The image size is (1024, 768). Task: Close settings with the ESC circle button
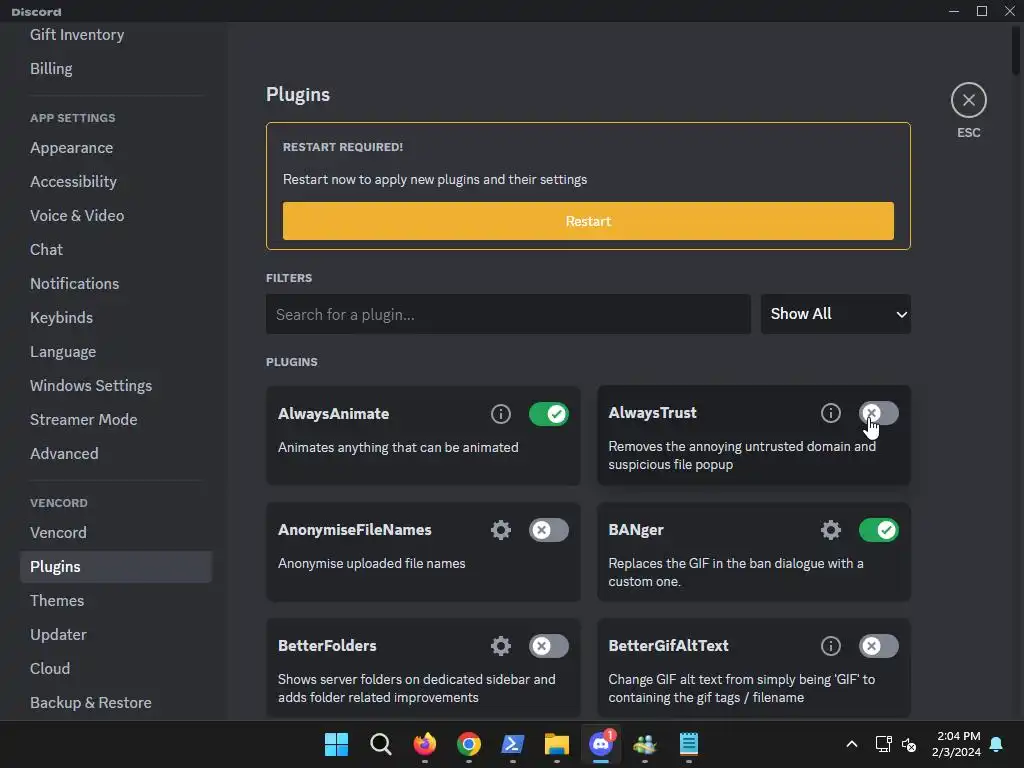(x=968, y=100)
